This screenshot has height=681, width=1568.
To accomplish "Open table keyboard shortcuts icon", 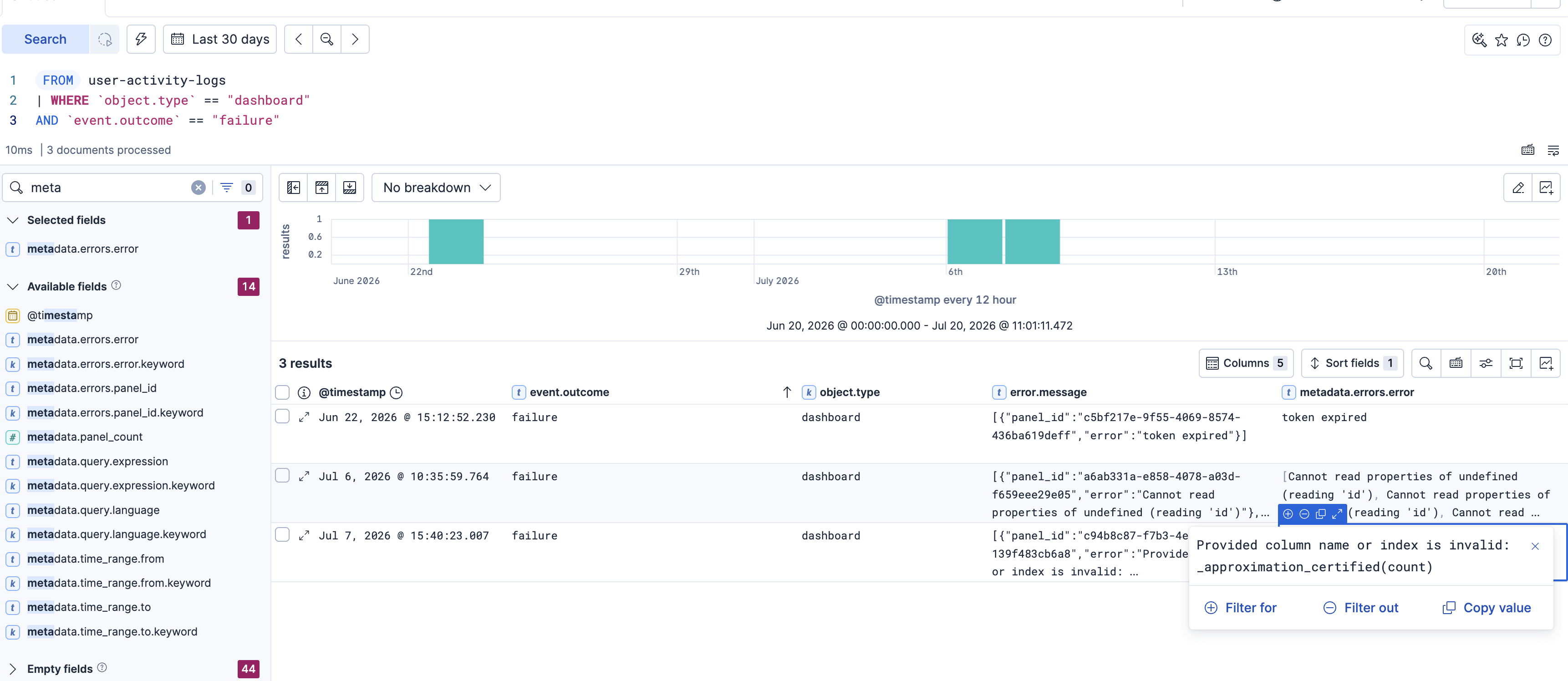I will tap(1456, 363).
